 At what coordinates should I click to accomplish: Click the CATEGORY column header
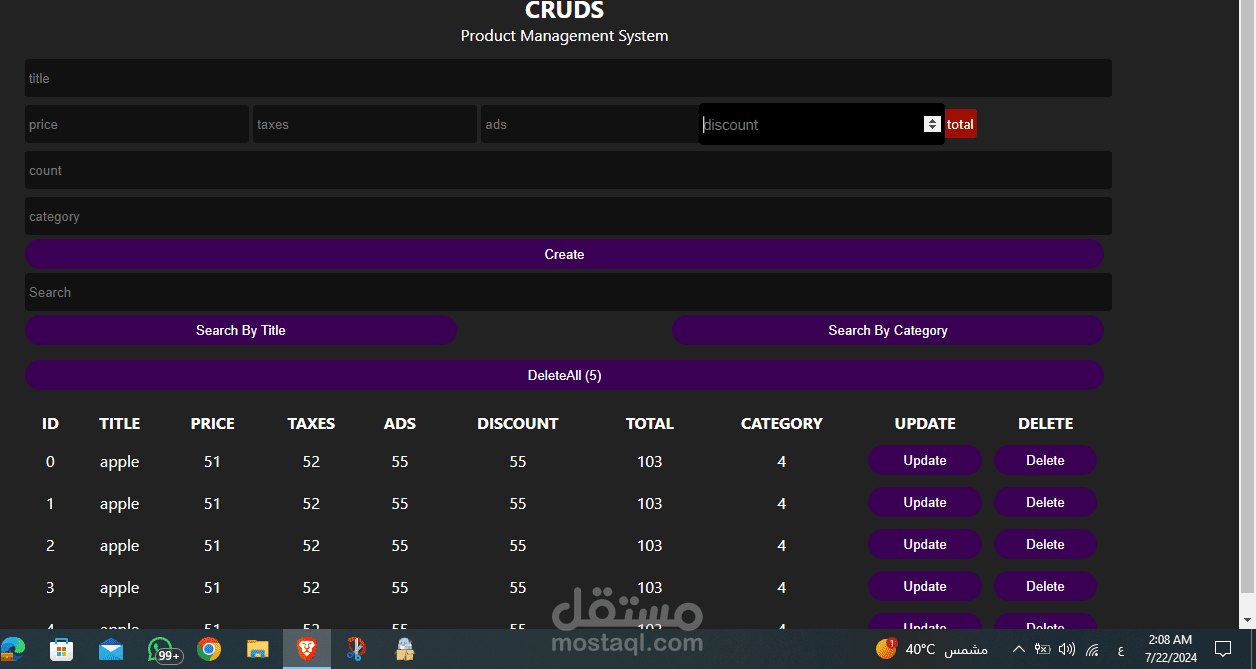(x=782, y=424)
